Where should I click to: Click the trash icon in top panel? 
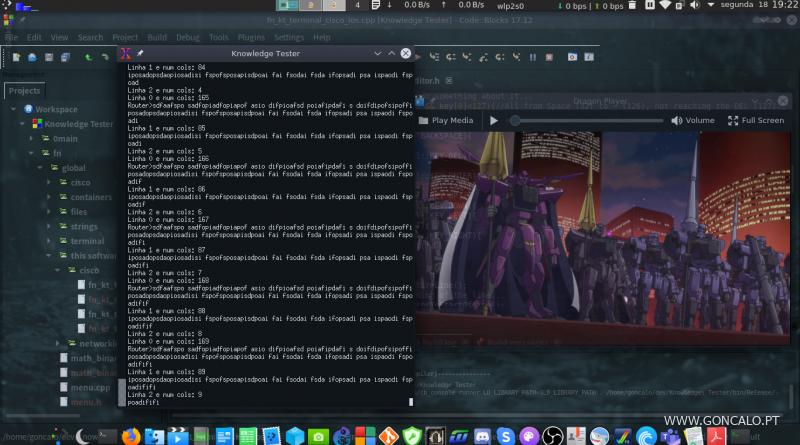click(x=632, y=6)
